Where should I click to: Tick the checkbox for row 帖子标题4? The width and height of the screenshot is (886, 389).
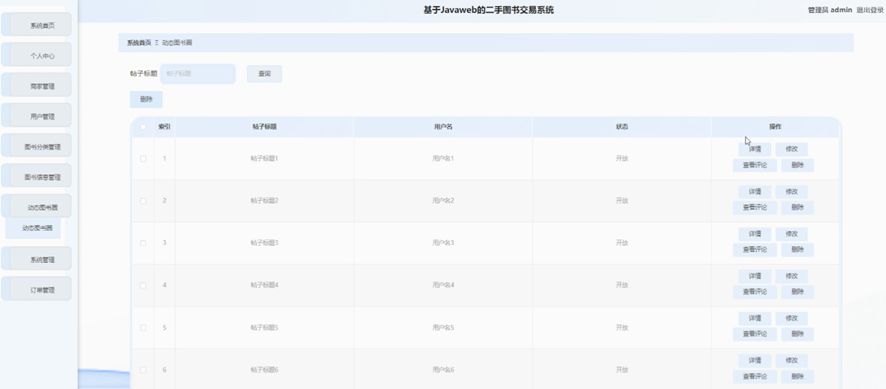143,286
